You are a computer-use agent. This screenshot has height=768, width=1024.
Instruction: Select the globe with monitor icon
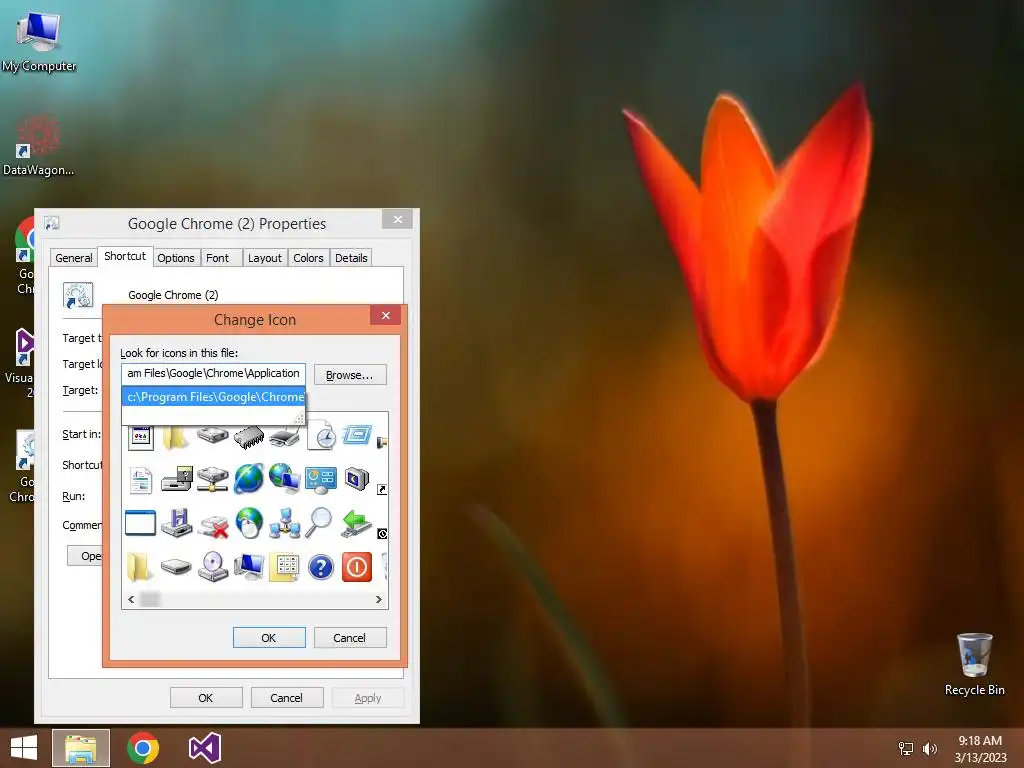tap(285, 479)
